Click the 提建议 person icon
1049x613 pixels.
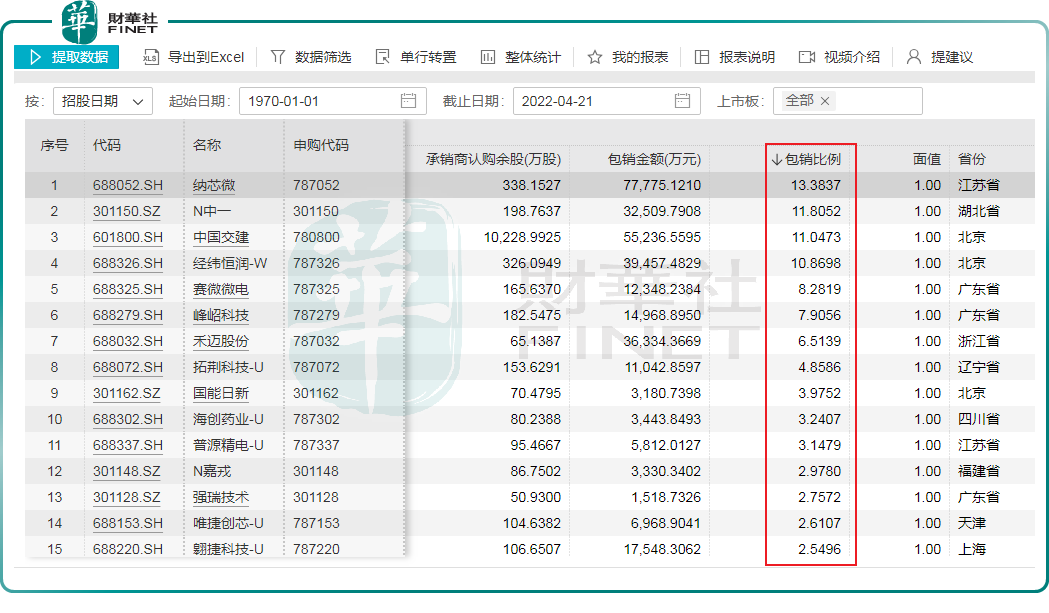coord(913,57)
